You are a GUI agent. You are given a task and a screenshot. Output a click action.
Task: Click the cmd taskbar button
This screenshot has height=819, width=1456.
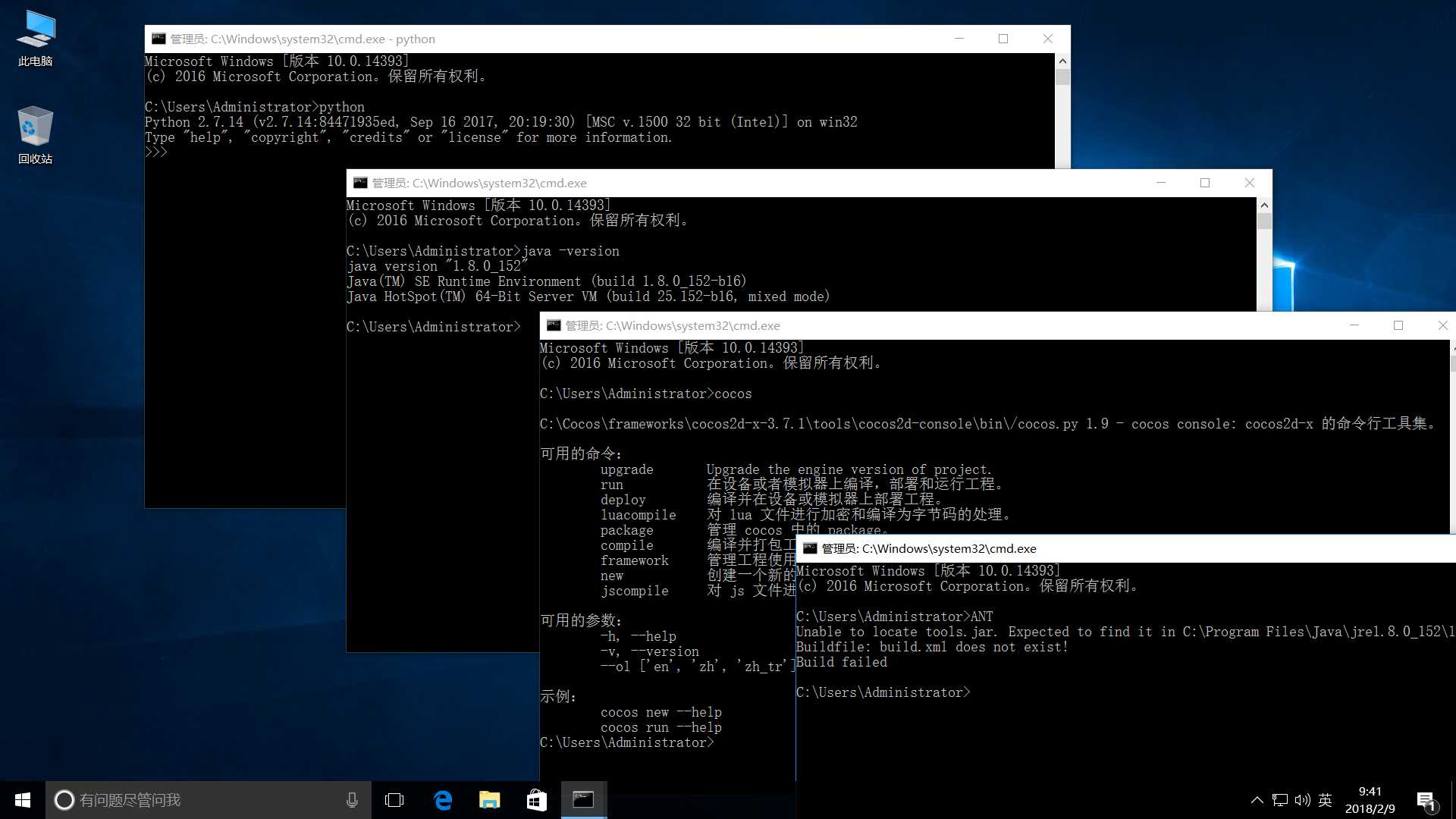pos(583,800)
